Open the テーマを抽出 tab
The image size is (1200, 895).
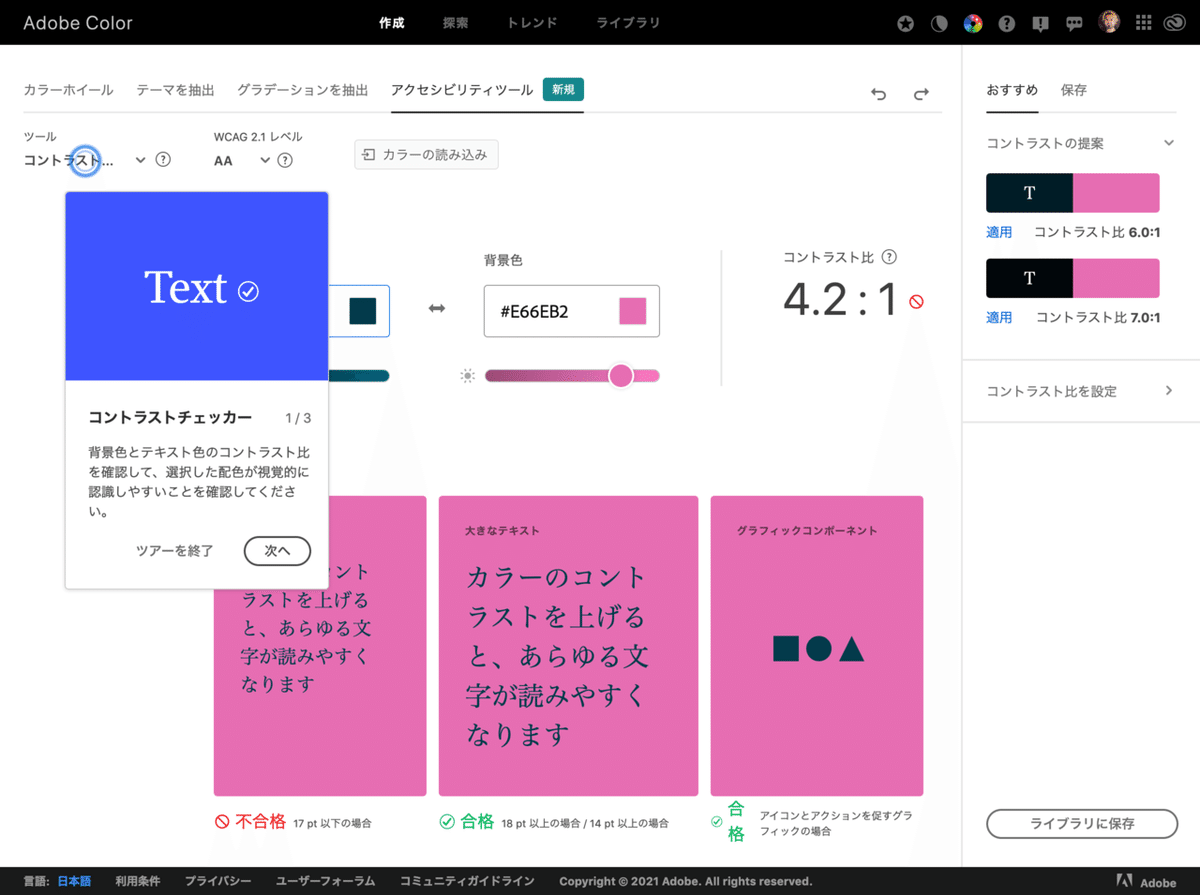click(x=175, y=90)
